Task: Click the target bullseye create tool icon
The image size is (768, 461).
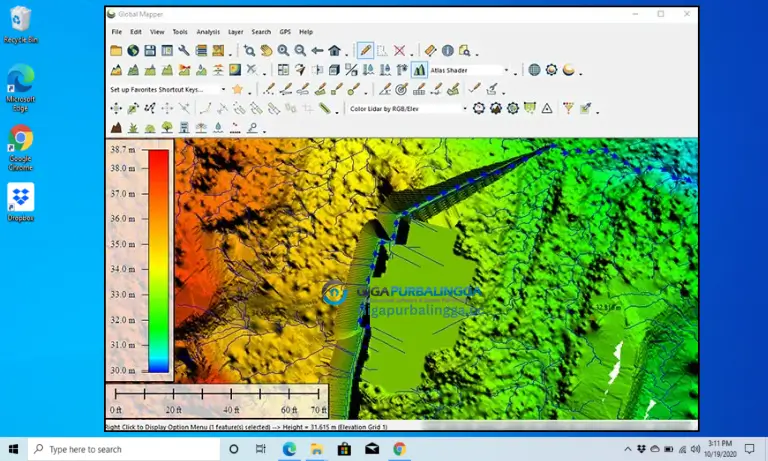Action: coord(402,89)
